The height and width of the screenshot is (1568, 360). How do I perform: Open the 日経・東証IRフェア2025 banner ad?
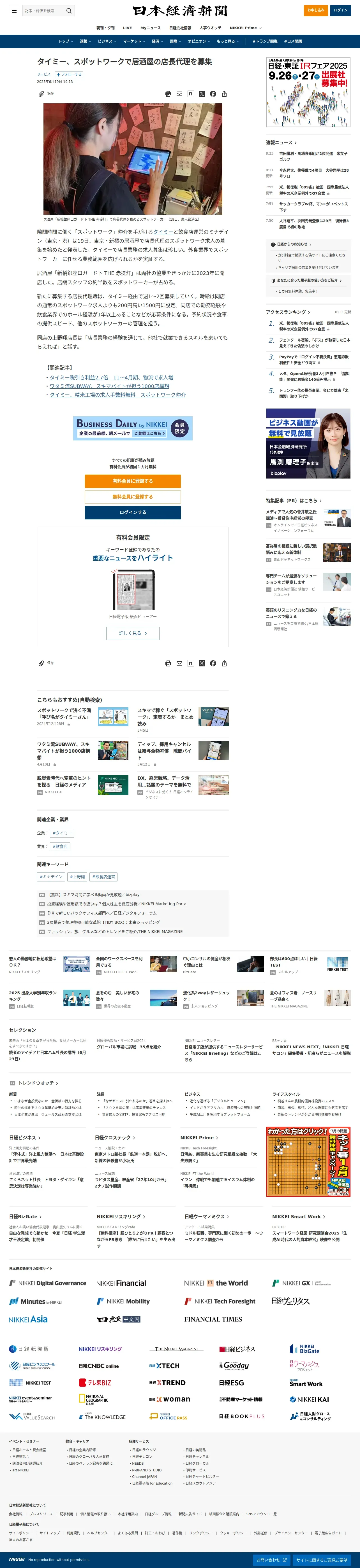[308, 92]
